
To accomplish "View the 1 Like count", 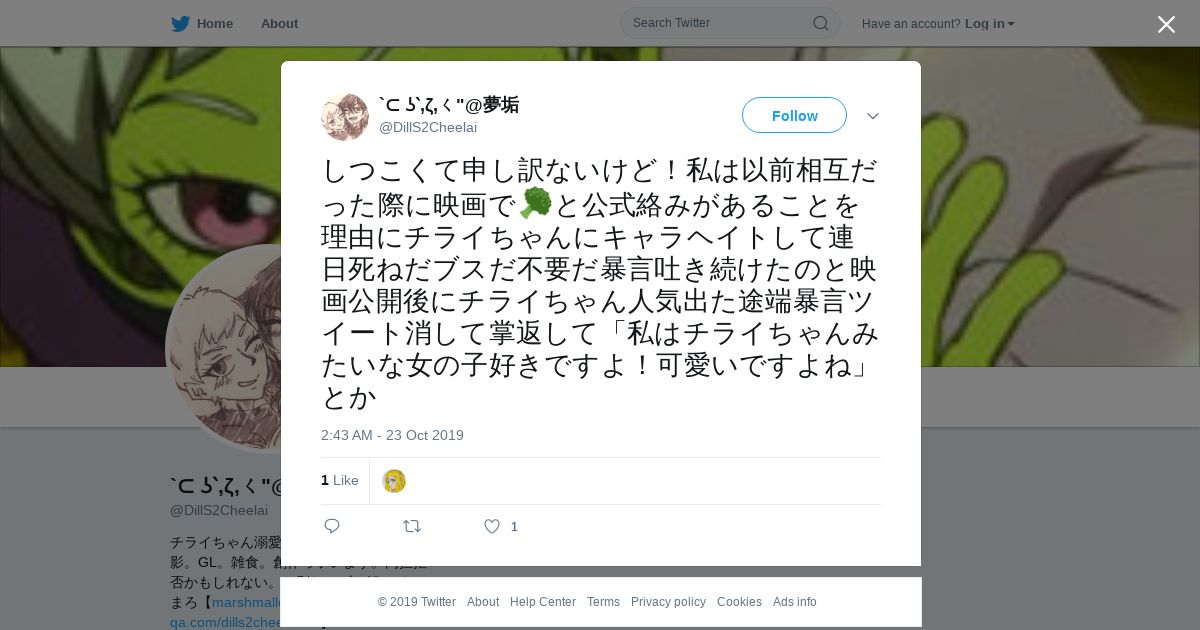I will tap(340, 481).
